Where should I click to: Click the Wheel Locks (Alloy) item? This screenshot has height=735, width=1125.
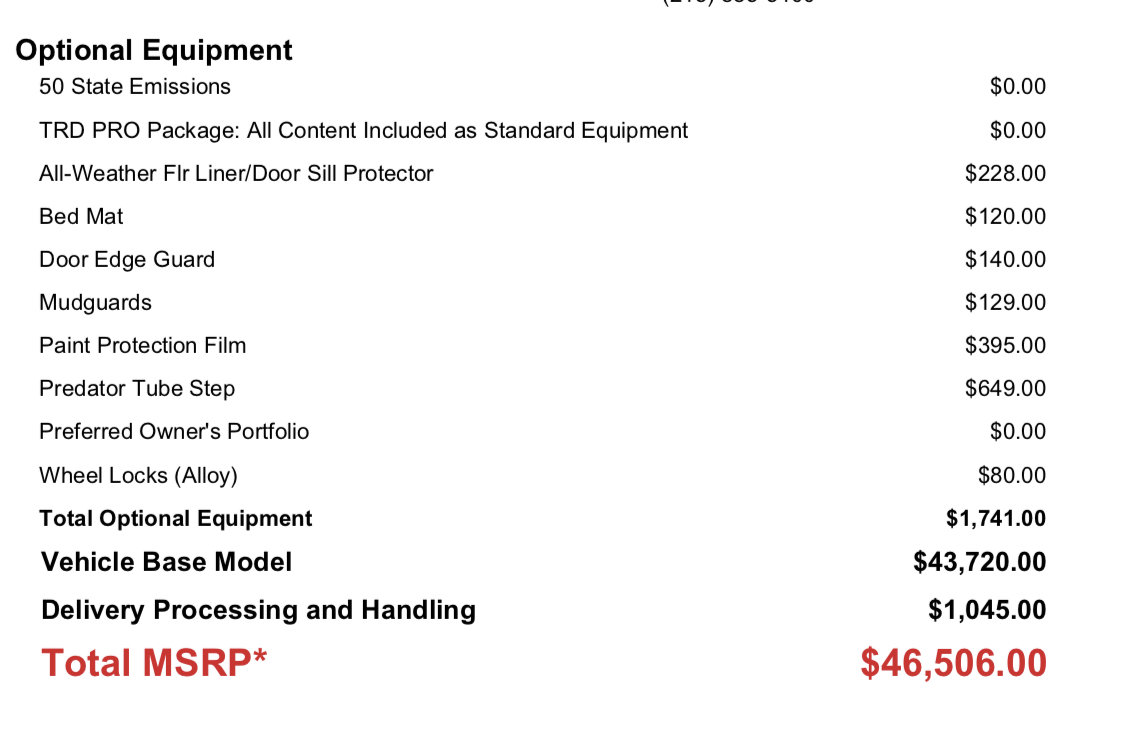[138, 475]
